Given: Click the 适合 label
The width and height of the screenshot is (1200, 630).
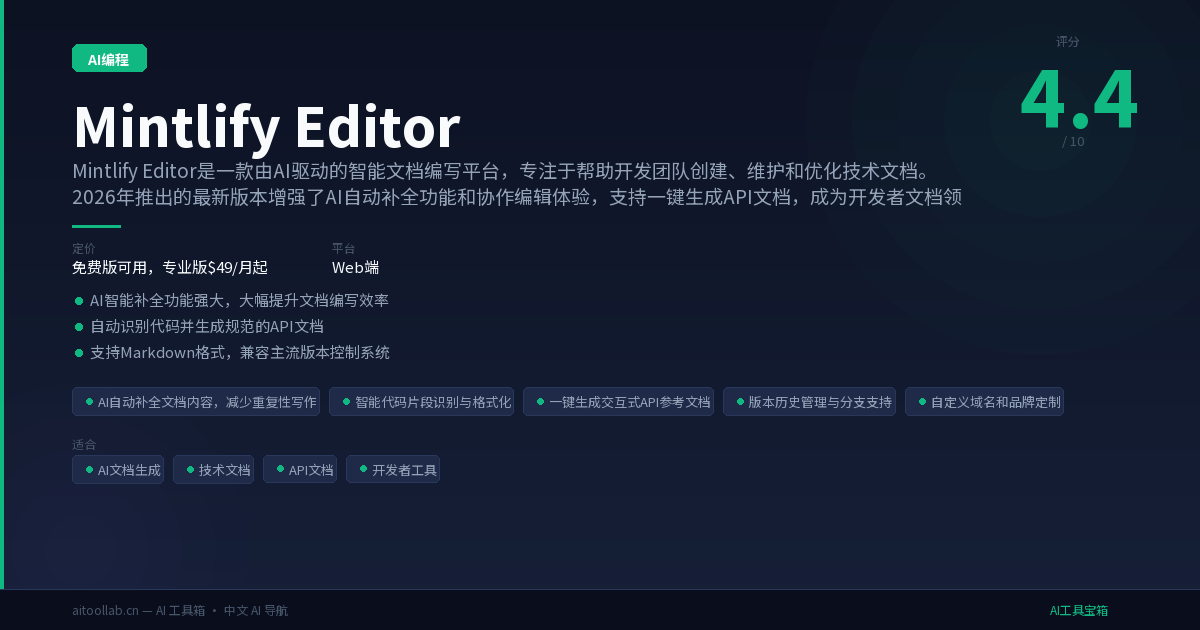Looking at the screenshot, I should click(84, 444).
